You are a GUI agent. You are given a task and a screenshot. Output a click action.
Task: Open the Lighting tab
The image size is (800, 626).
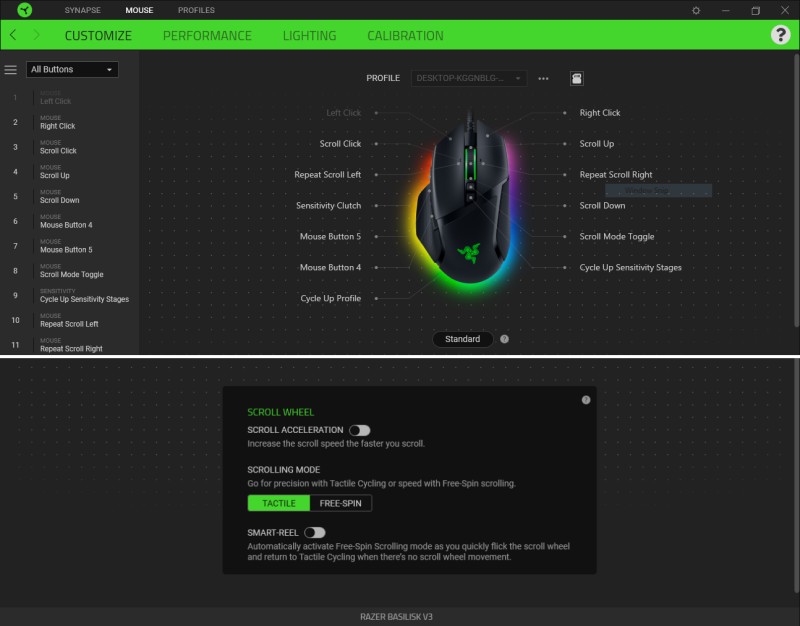click(x=309, y=36)
